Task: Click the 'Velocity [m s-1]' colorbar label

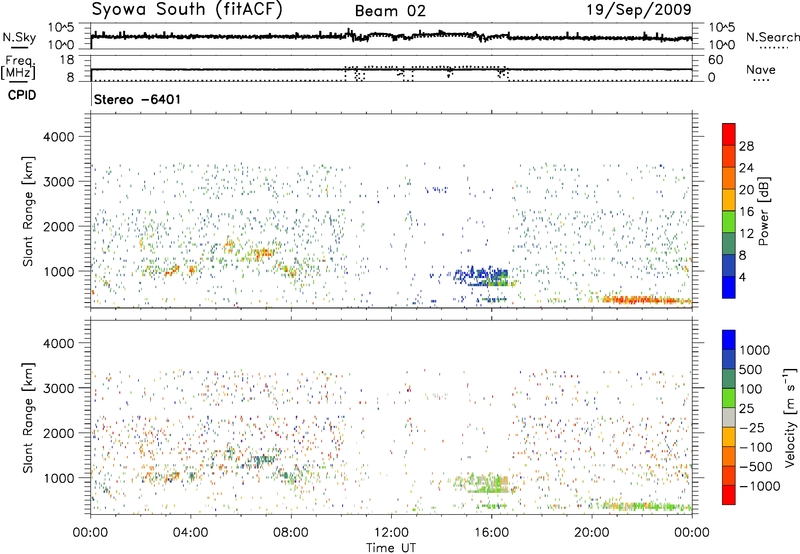Action: pyautogui.click(x=790, y=417)
